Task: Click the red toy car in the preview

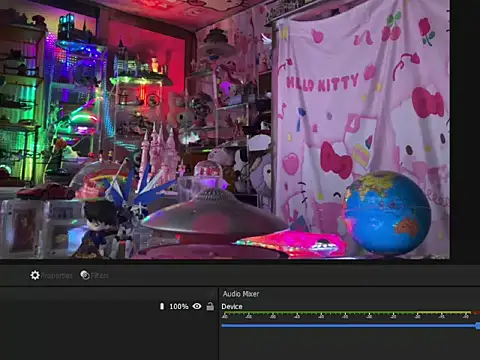Action: click(x=46, y=191)
